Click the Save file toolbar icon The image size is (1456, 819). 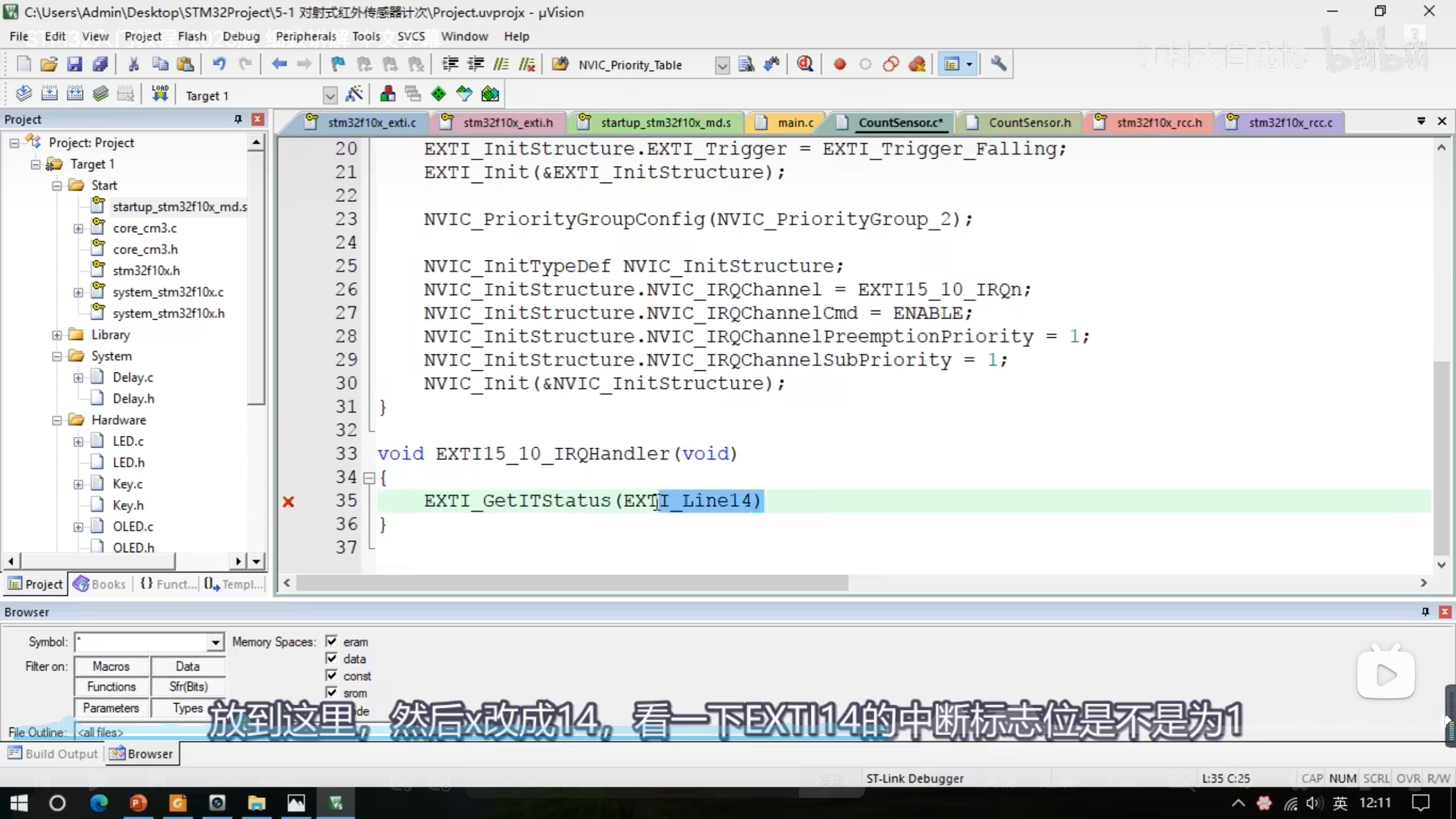click(75, 64)
